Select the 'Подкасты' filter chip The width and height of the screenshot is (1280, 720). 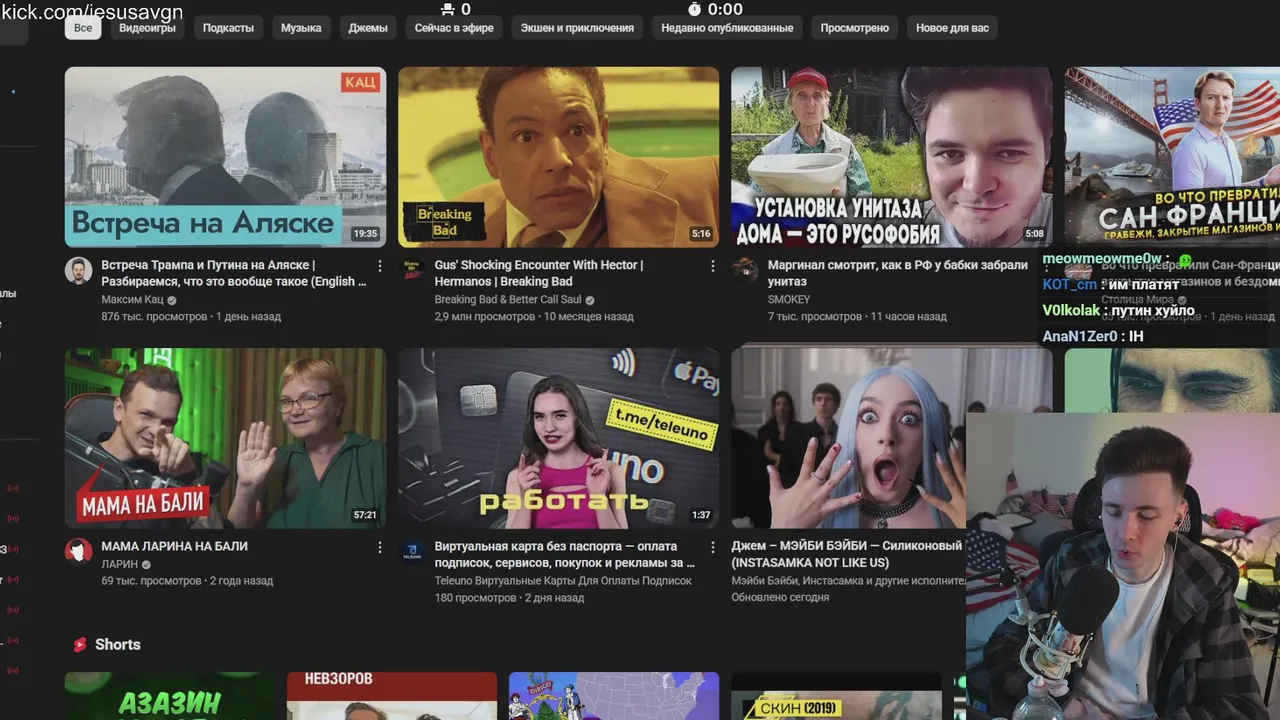[228, 28]
